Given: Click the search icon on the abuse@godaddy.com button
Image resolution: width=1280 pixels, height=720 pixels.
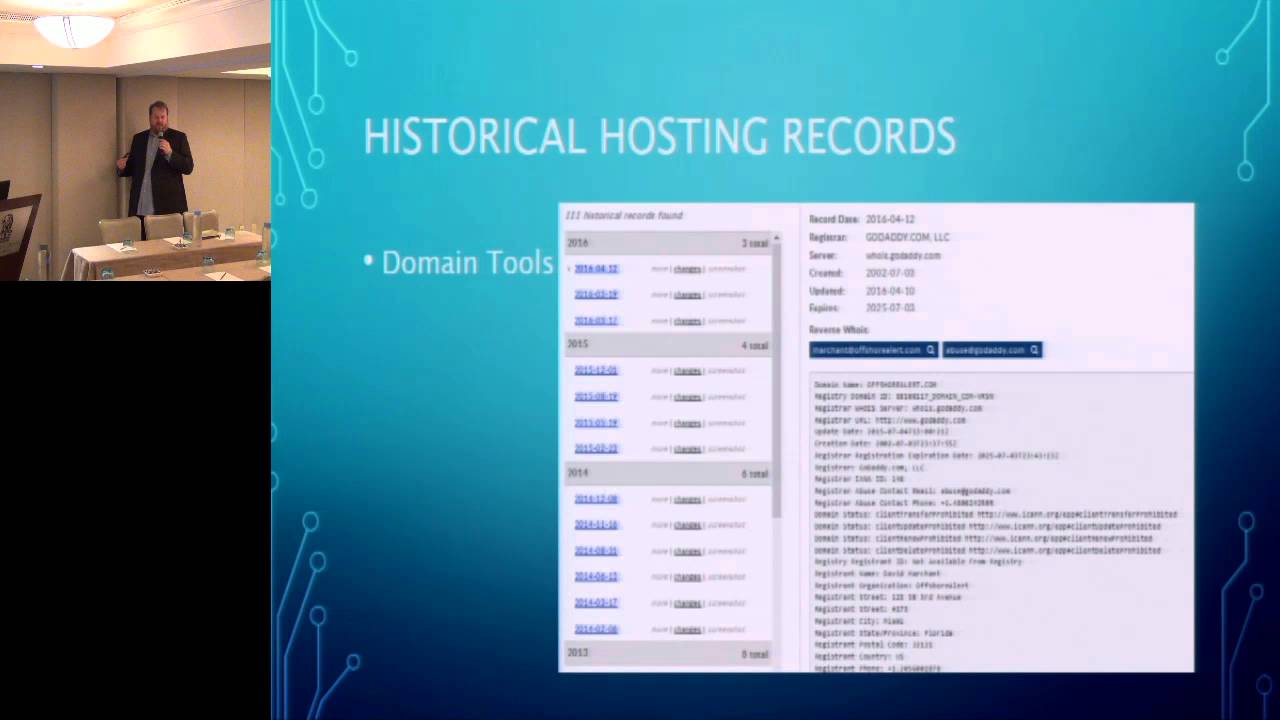Looking at the screenshot, I should pos(1034,350).
